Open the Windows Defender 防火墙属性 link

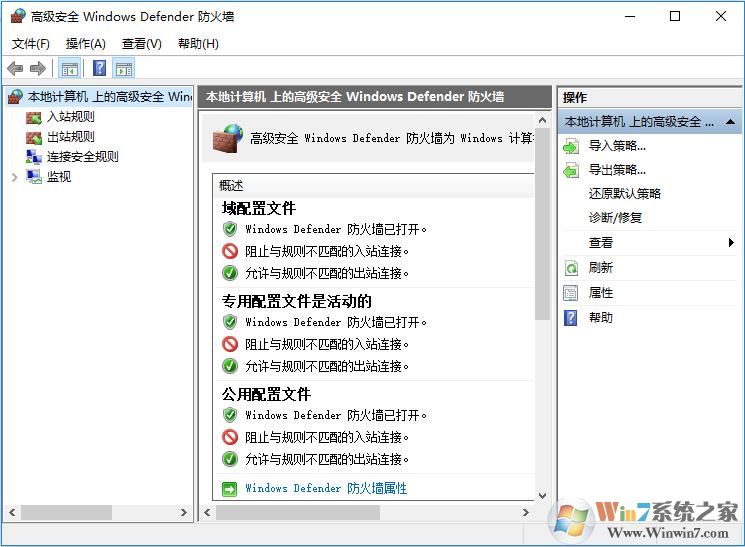pos(326,489)
